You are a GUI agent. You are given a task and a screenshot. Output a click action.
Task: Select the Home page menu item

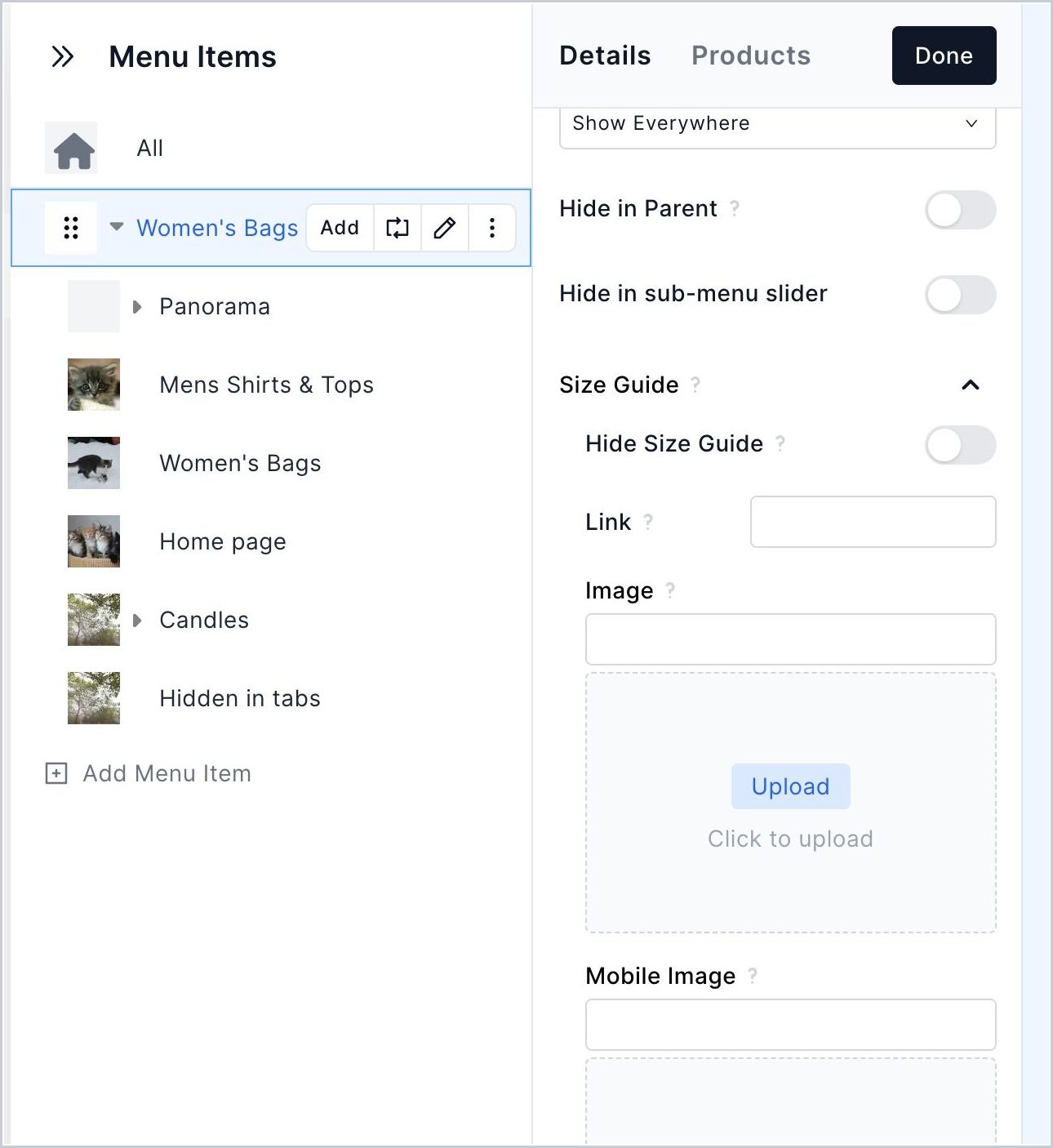pyautogui.click(x=223, y=541)
